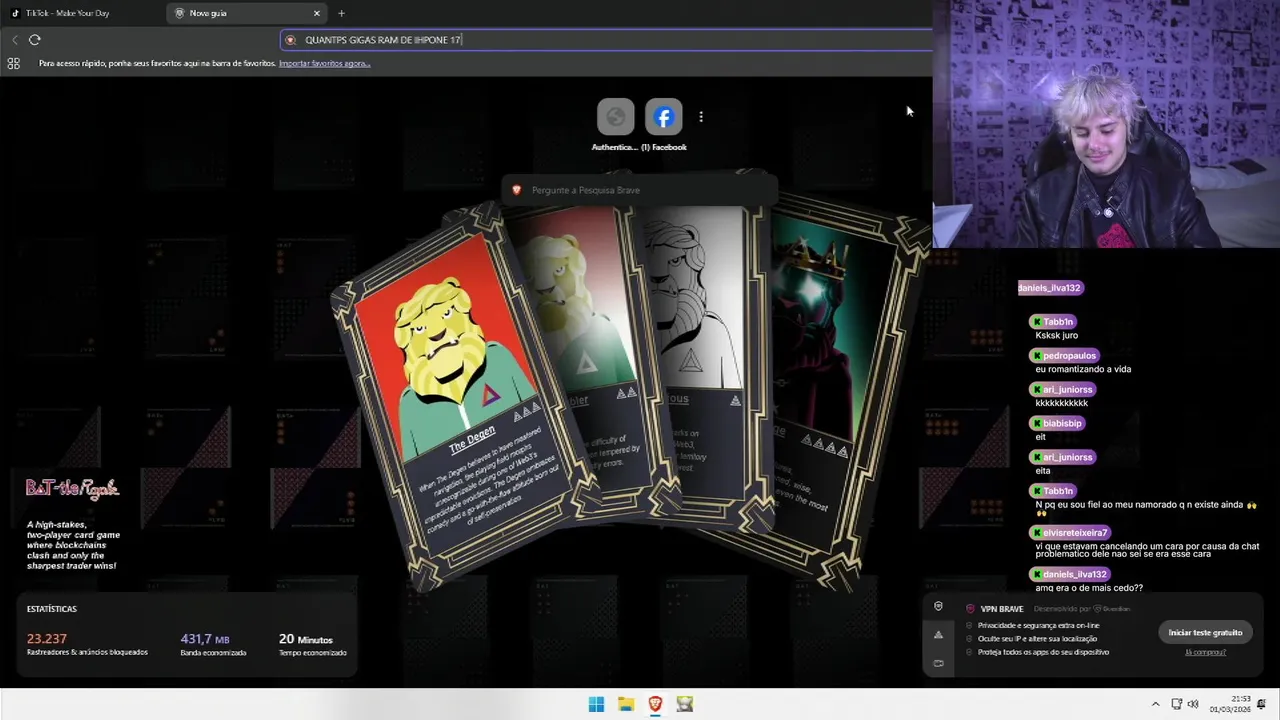1280x720 pixels.
Task: Reload the page with the refresh icon
Action: [35, 40]
